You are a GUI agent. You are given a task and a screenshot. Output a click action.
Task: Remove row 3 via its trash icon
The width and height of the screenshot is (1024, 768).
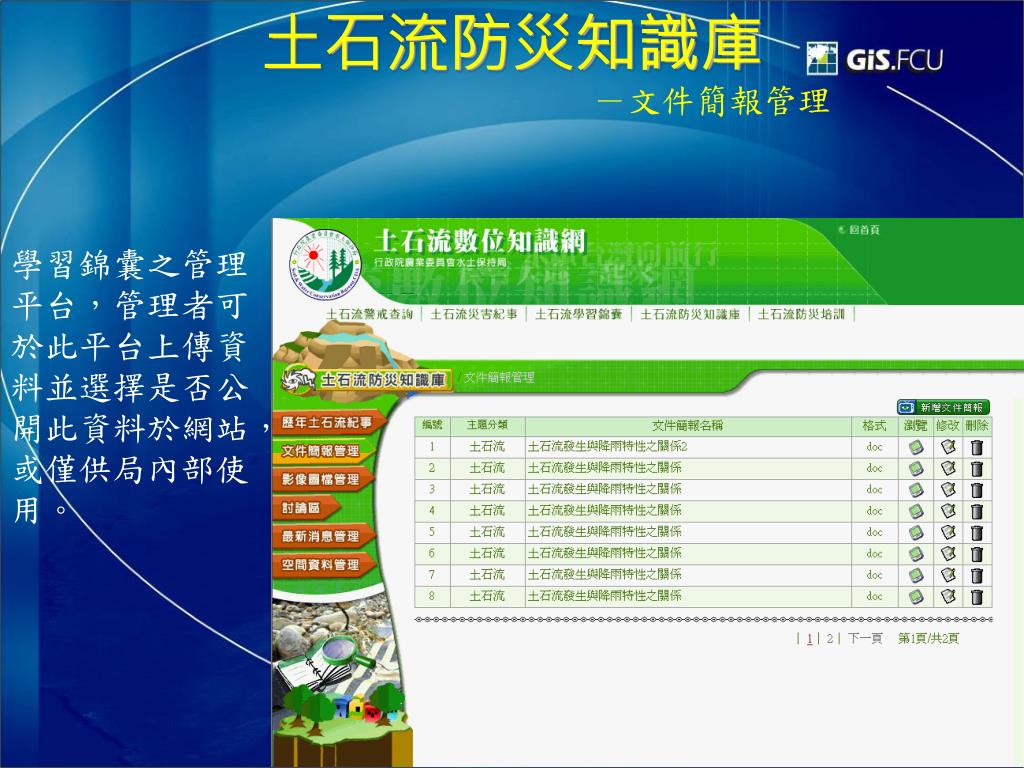[976, 490]
